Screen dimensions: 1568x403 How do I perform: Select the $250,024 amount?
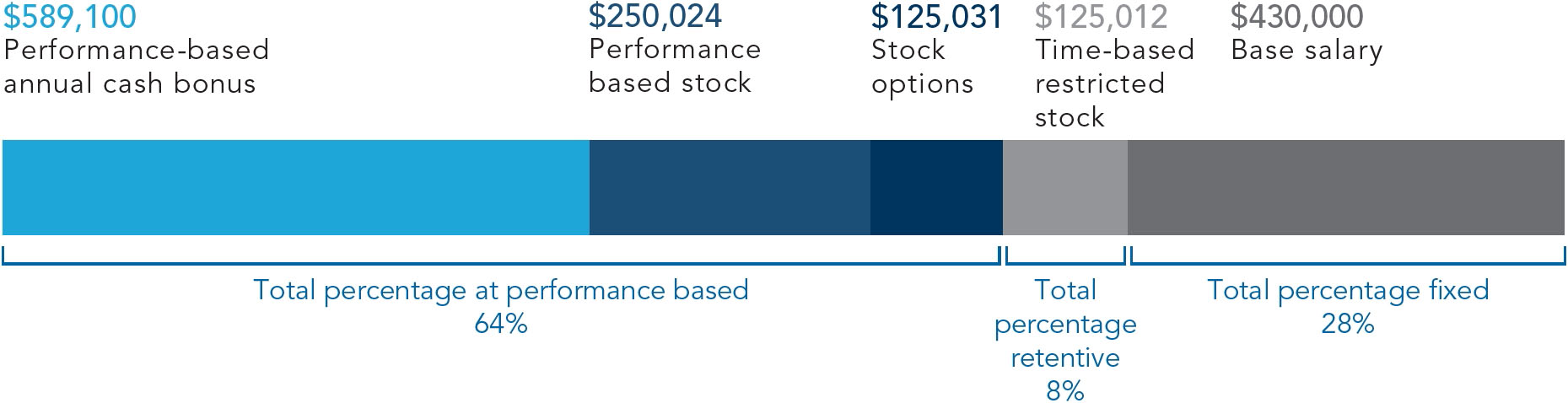(x=655, y=16)
